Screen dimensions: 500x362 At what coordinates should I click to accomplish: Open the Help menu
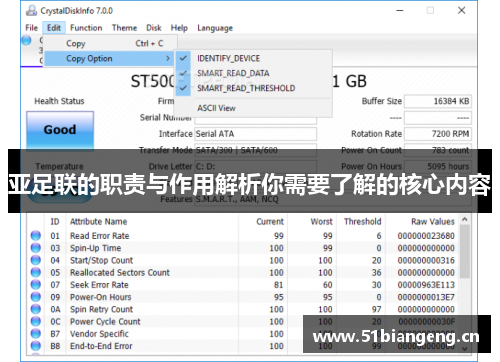pos(179,28)
